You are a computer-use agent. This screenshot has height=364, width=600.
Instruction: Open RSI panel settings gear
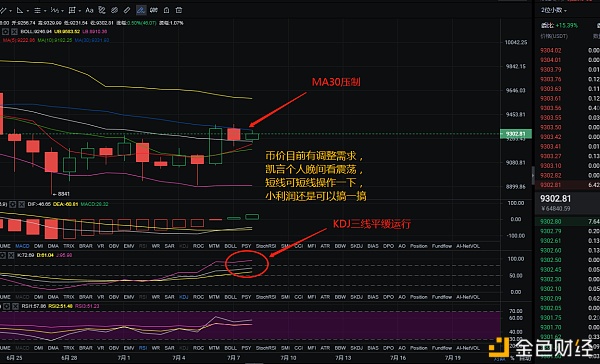tap(7, 306)
